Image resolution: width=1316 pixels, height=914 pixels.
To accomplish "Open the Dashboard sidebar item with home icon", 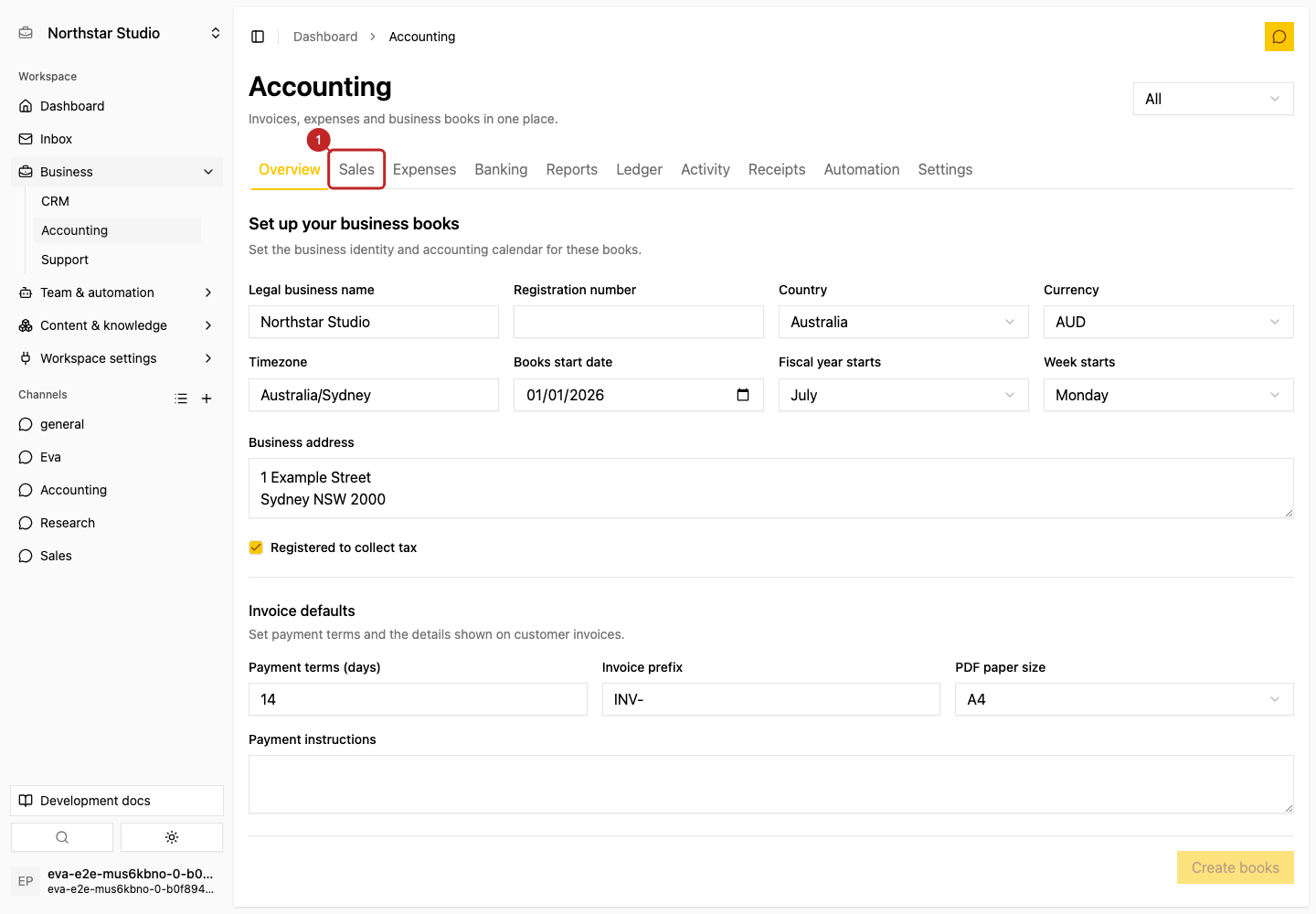I will pos(117,106).
